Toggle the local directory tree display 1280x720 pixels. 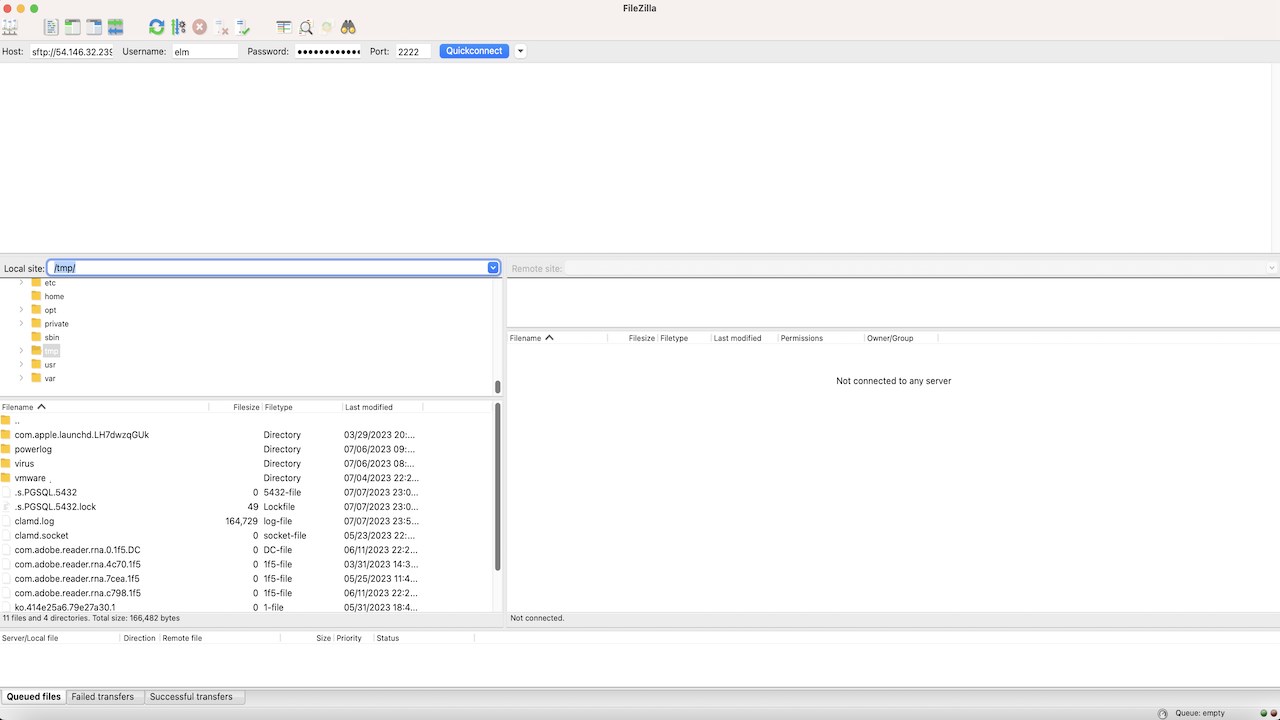[x=72, y=27]
